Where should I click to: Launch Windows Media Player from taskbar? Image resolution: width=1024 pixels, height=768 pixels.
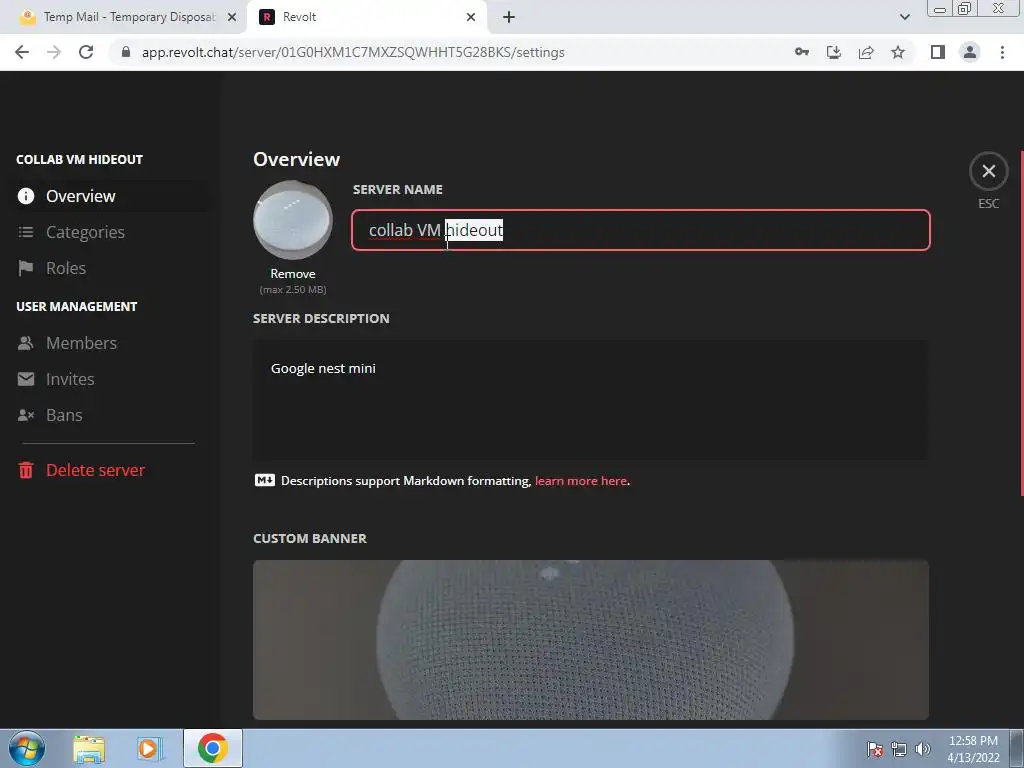(x=150, y=749)
